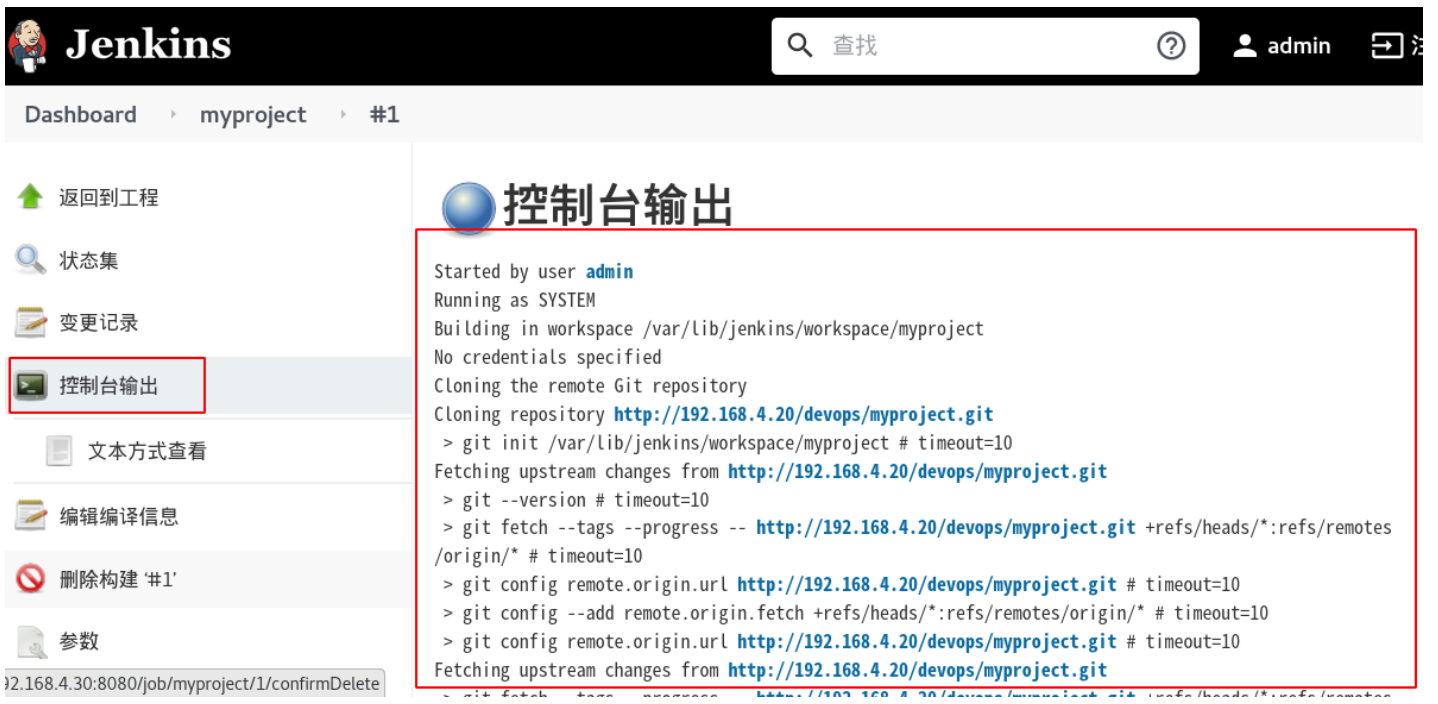This screenshot has height=704, width=1438.
Task: Click the blue build status ball icon
Action: click(468, 209)
